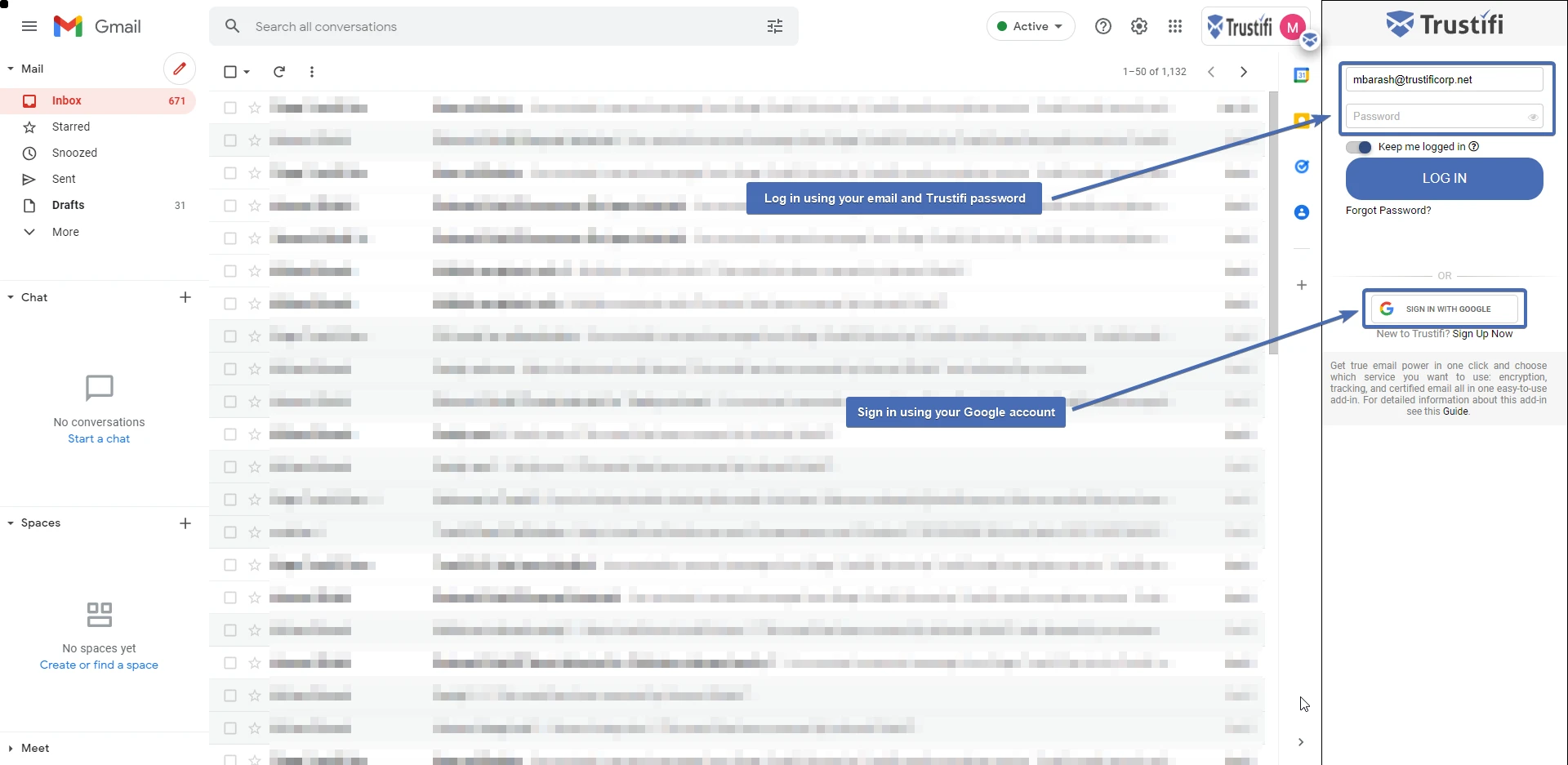Open the Active status dropdown
The width and height of the screenshot is (1568, 765).
point(1030,26)
